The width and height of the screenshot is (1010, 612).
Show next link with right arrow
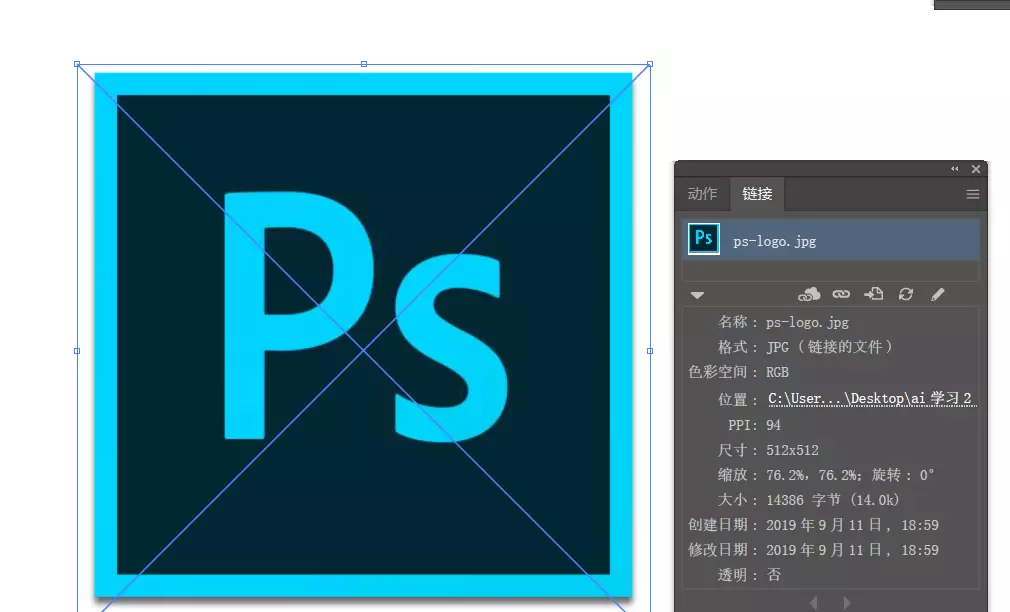point(847,603)
